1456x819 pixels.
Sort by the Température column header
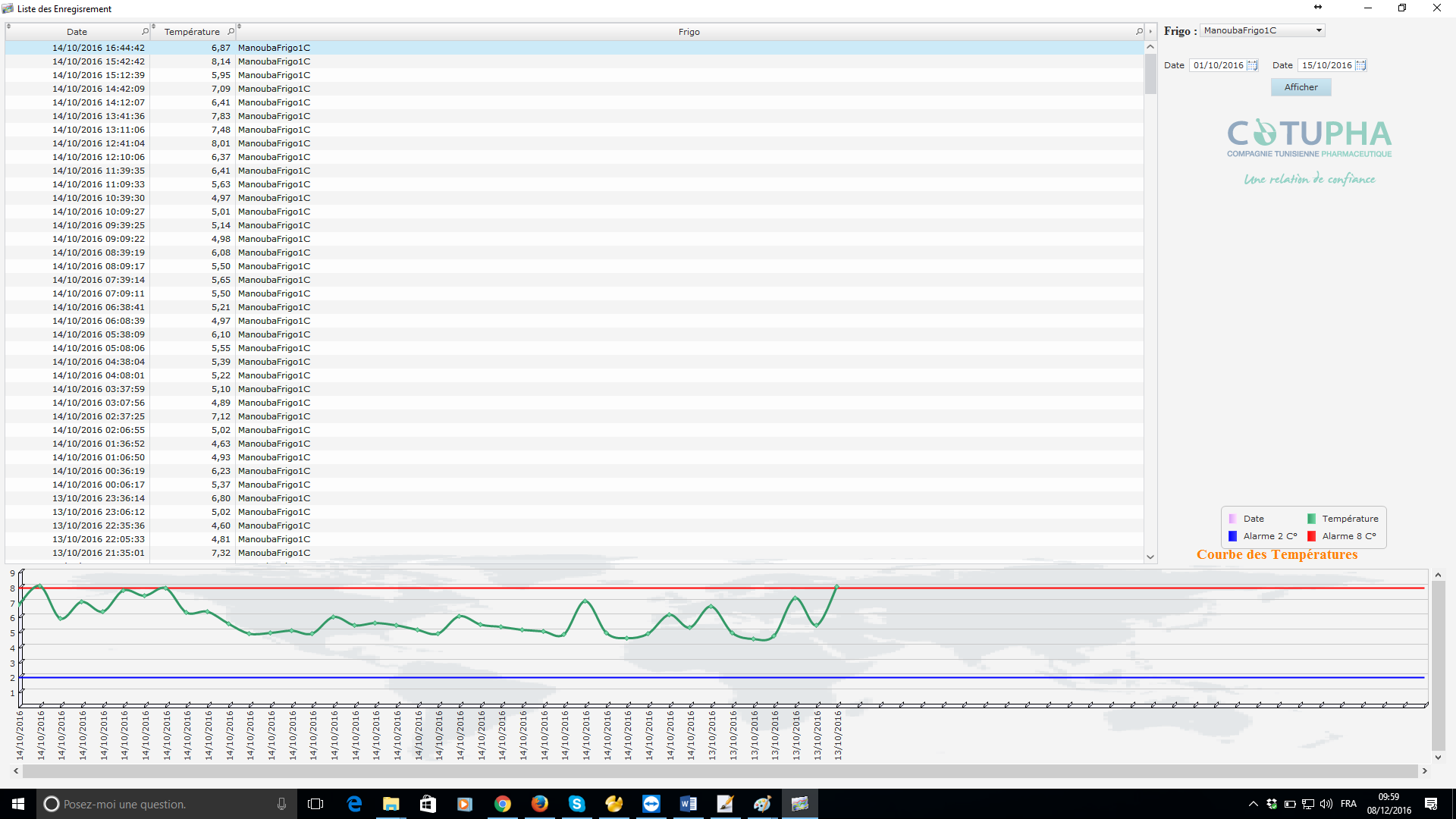coord(192,32)
